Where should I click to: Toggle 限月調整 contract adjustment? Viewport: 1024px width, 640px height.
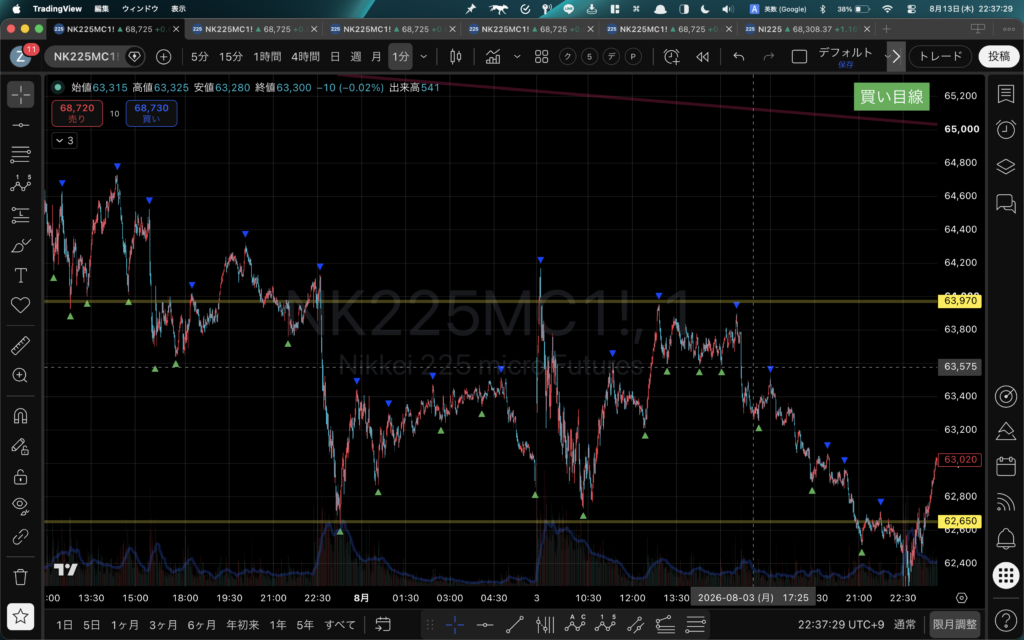955,625
